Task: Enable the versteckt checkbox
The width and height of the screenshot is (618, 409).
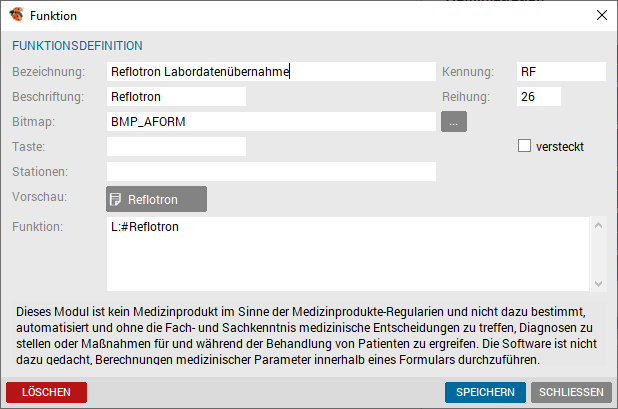Action: (x=524, y=146)
